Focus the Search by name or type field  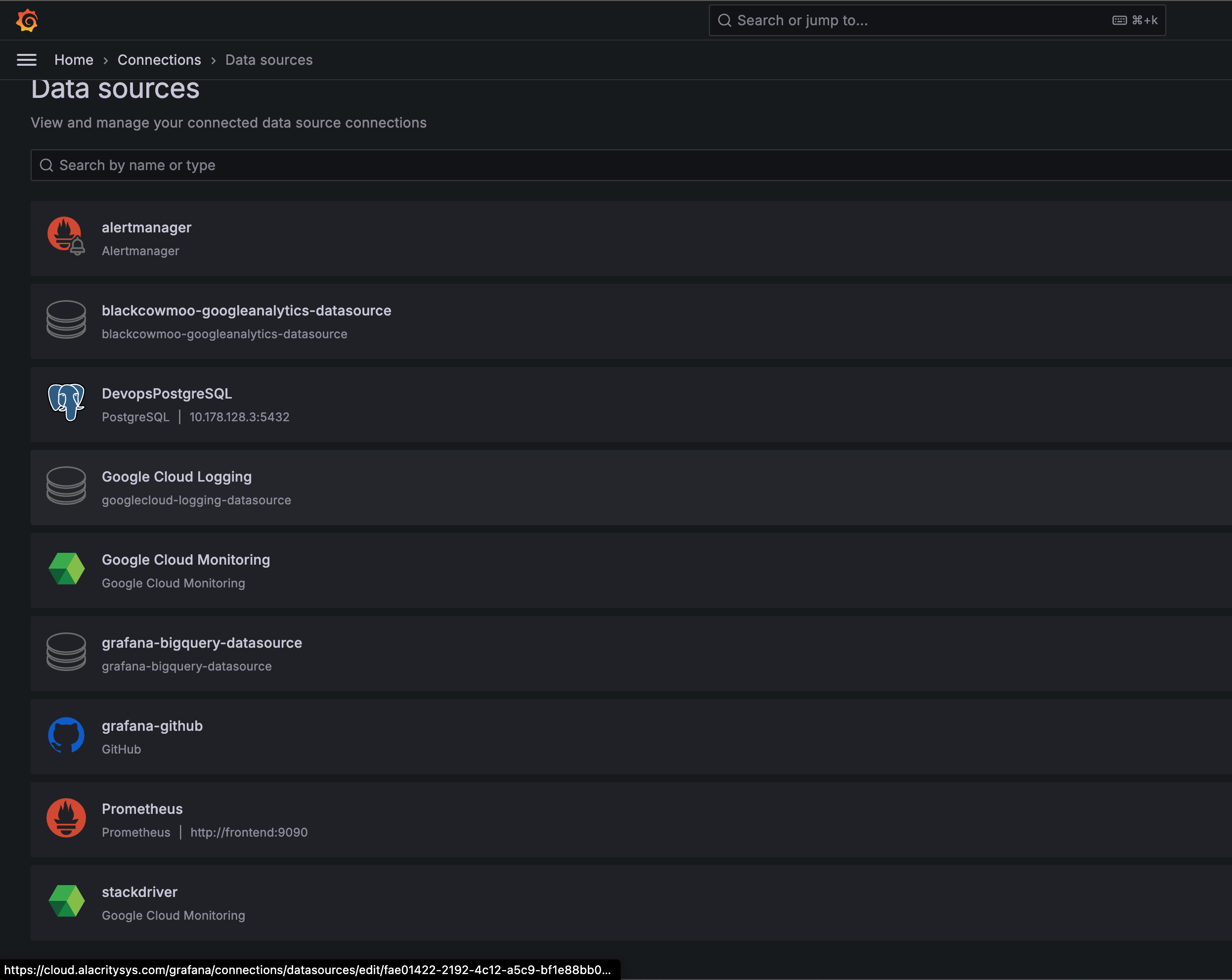pyautogui.click(x=631, y=165)
